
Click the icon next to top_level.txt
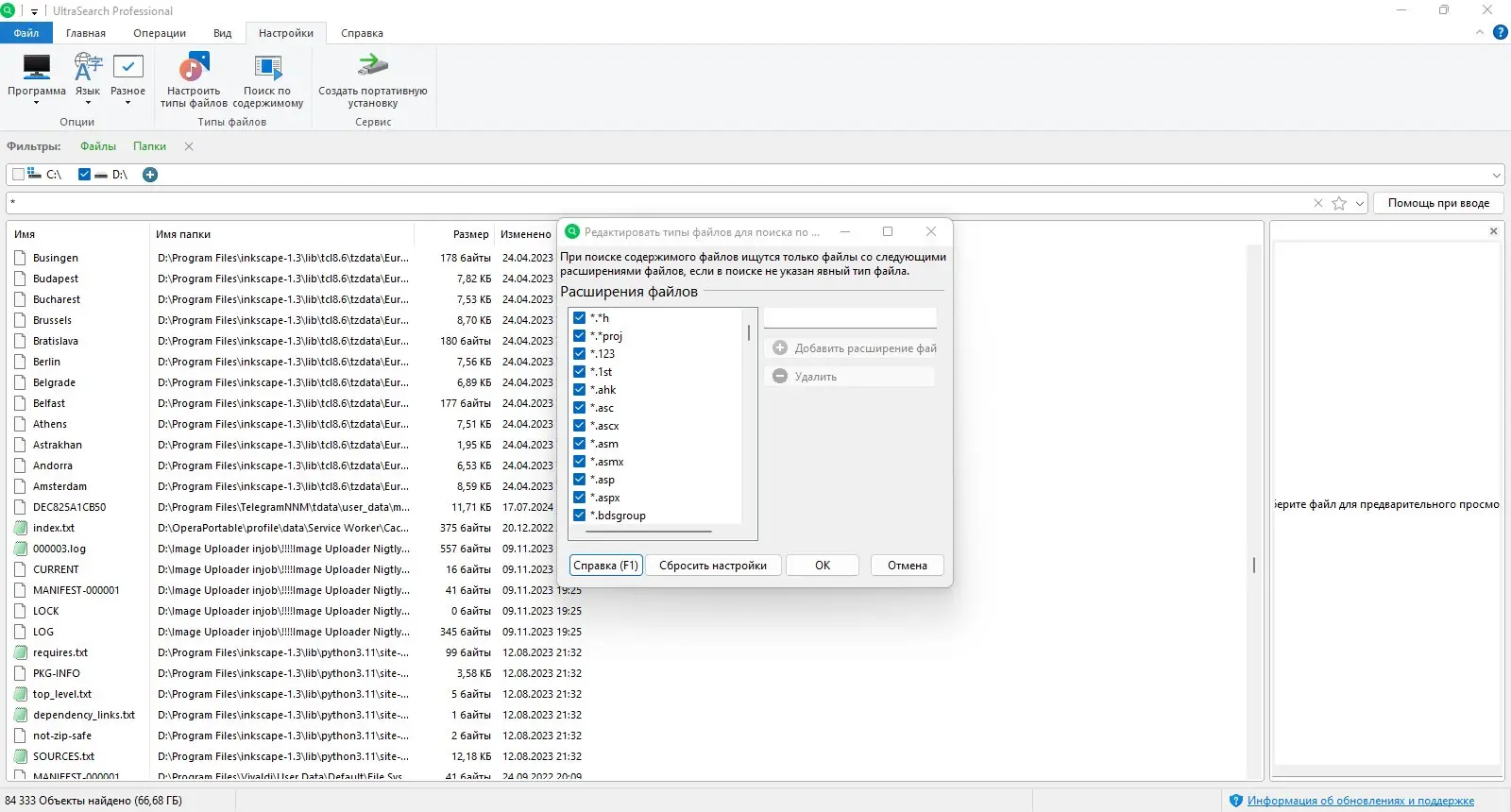tap(20, 694)
